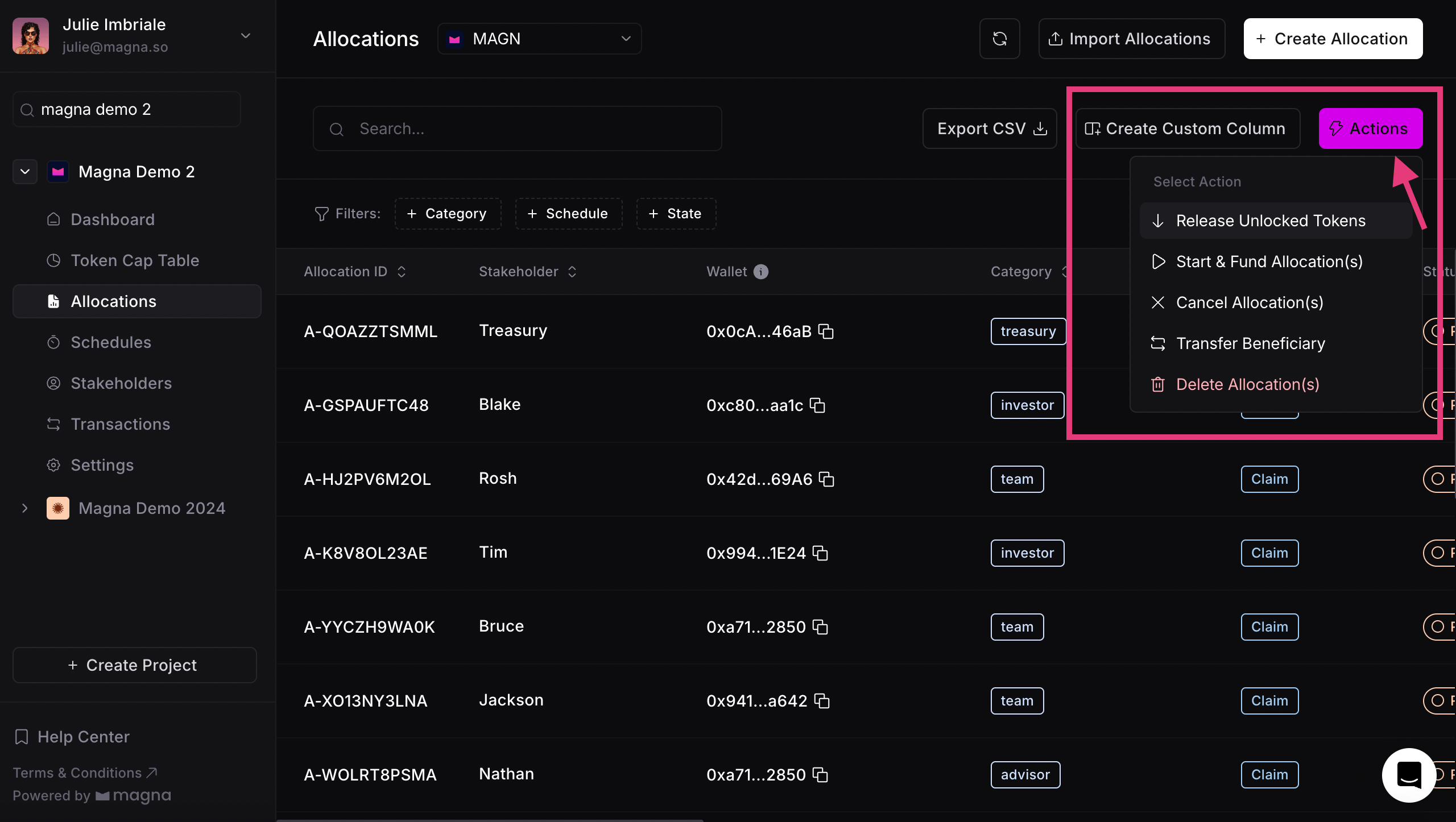The width and height of the screenshot is (1456, 822).
Task: Export allocations as CSV
Action: tap(990, 128)
